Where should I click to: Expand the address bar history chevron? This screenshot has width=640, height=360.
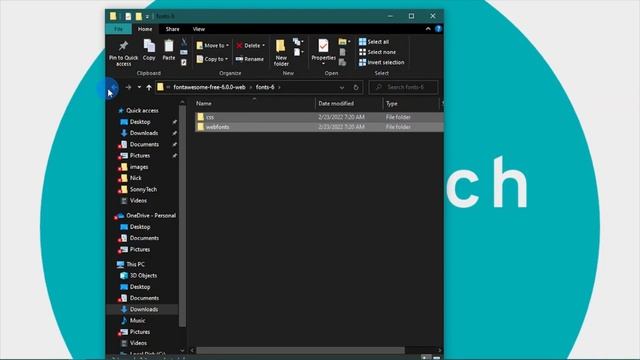[342, 87]
